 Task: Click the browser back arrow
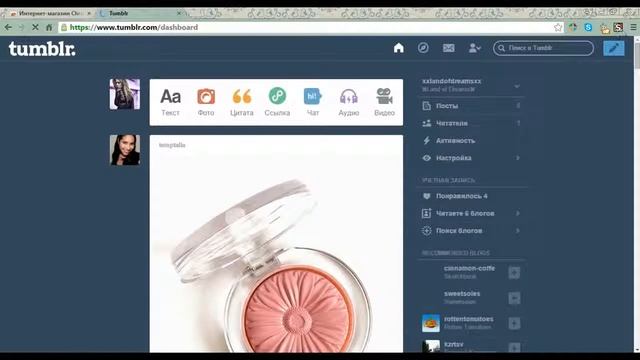pyautogui.click(x=8, y=27)
